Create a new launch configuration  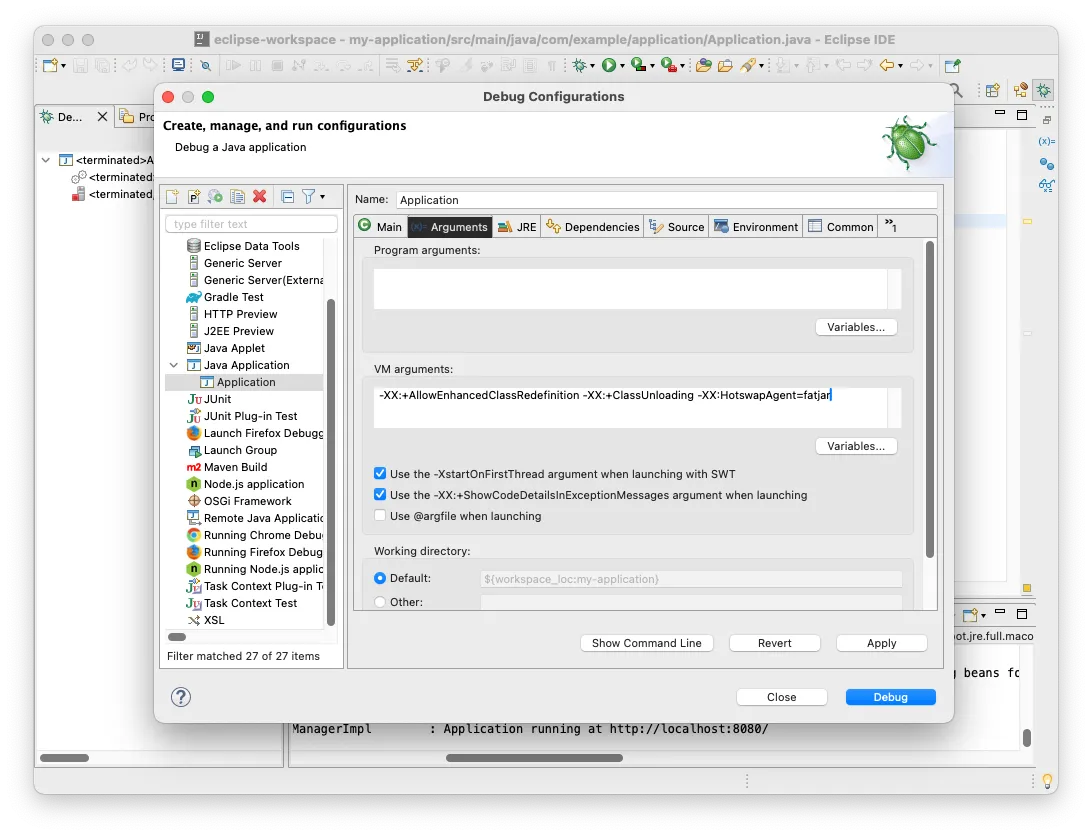click(172, 196)
